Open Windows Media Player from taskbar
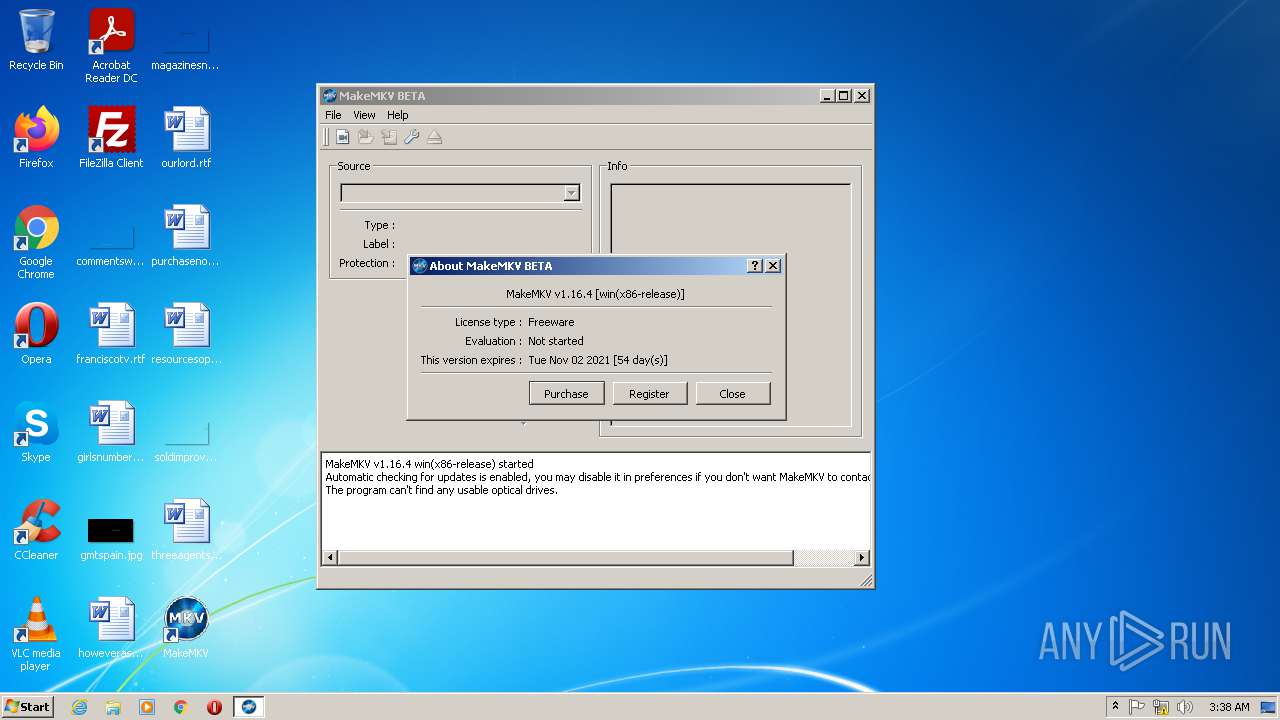This screenshot has width=1280, height=720. click(x=147, y=707)
